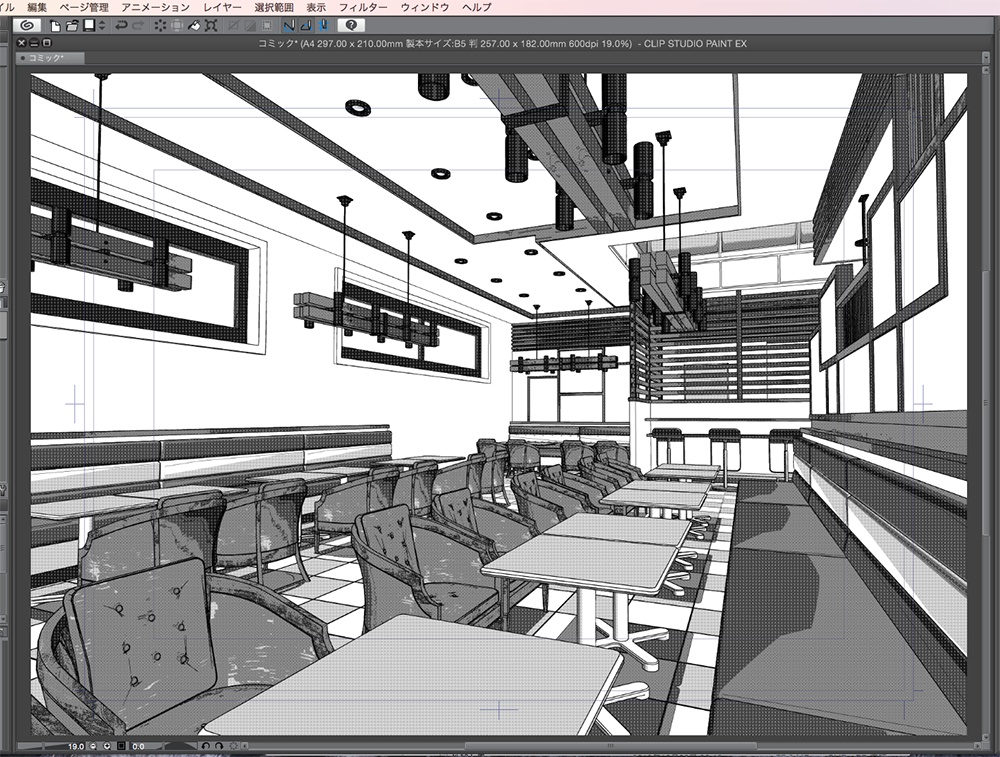Click the horizontal scrollbar left arrow

(x=245, y=746)
